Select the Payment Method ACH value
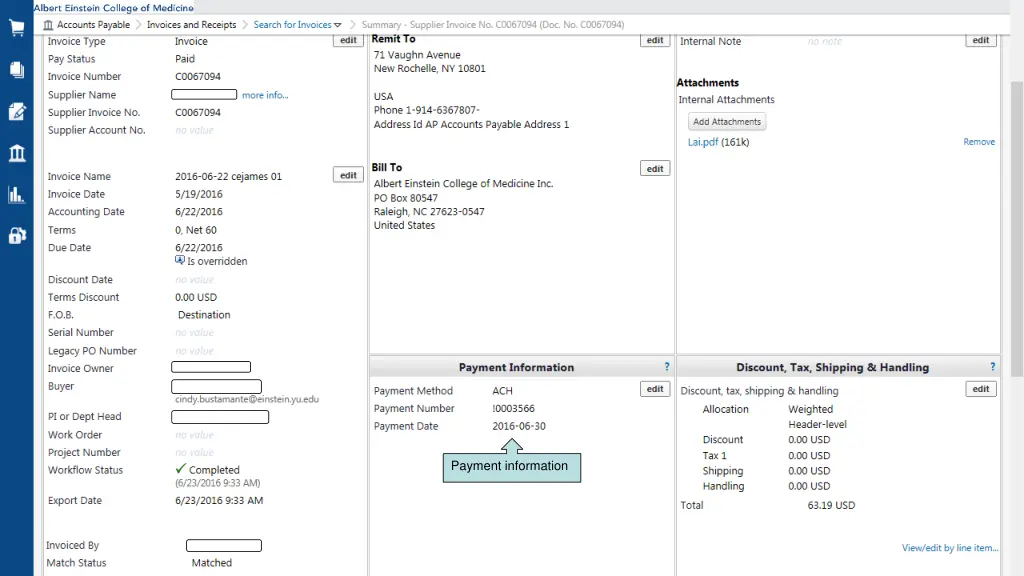 click(502, 391)
